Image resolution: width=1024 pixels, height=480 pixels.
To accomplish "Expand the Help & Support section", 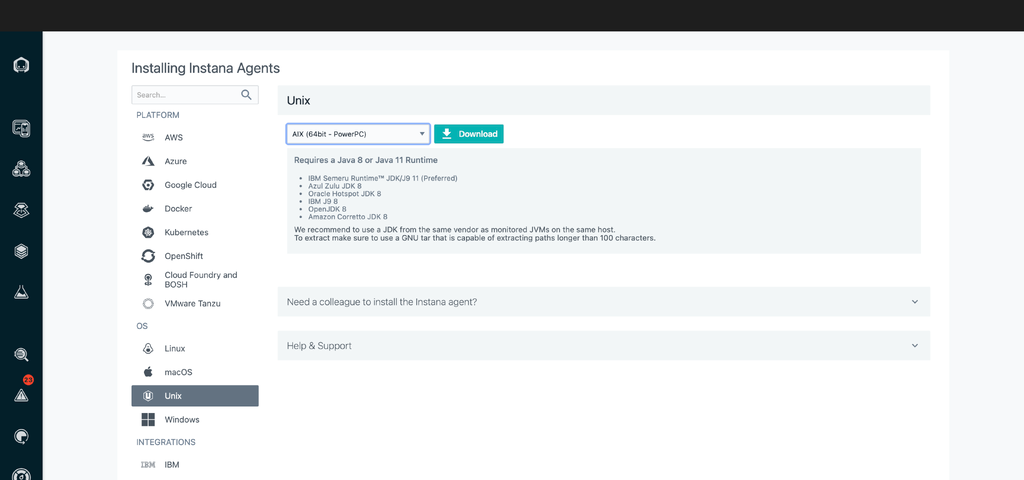I will point(603,345).
